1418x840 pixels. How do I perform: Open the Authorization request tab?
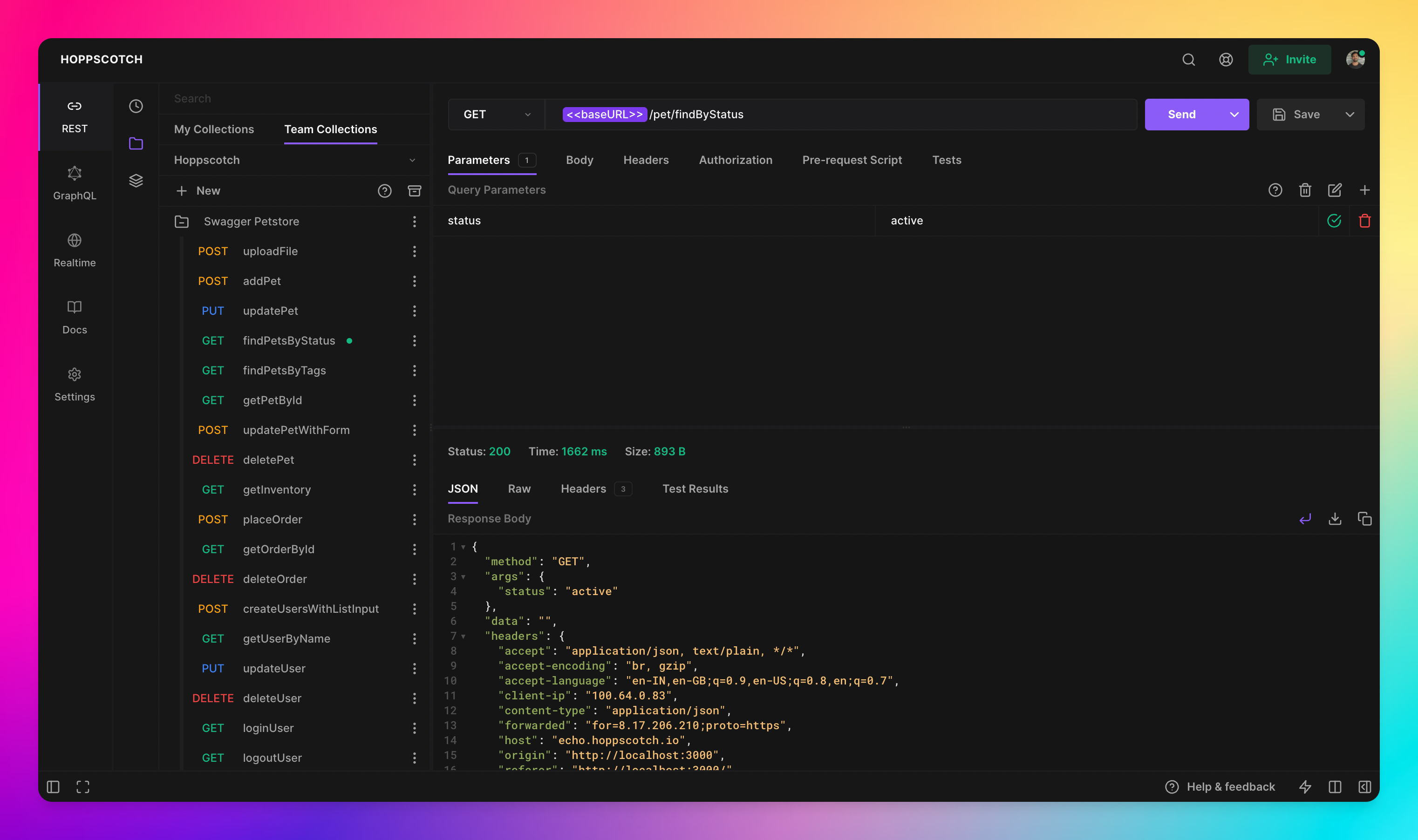coord(735,160)
